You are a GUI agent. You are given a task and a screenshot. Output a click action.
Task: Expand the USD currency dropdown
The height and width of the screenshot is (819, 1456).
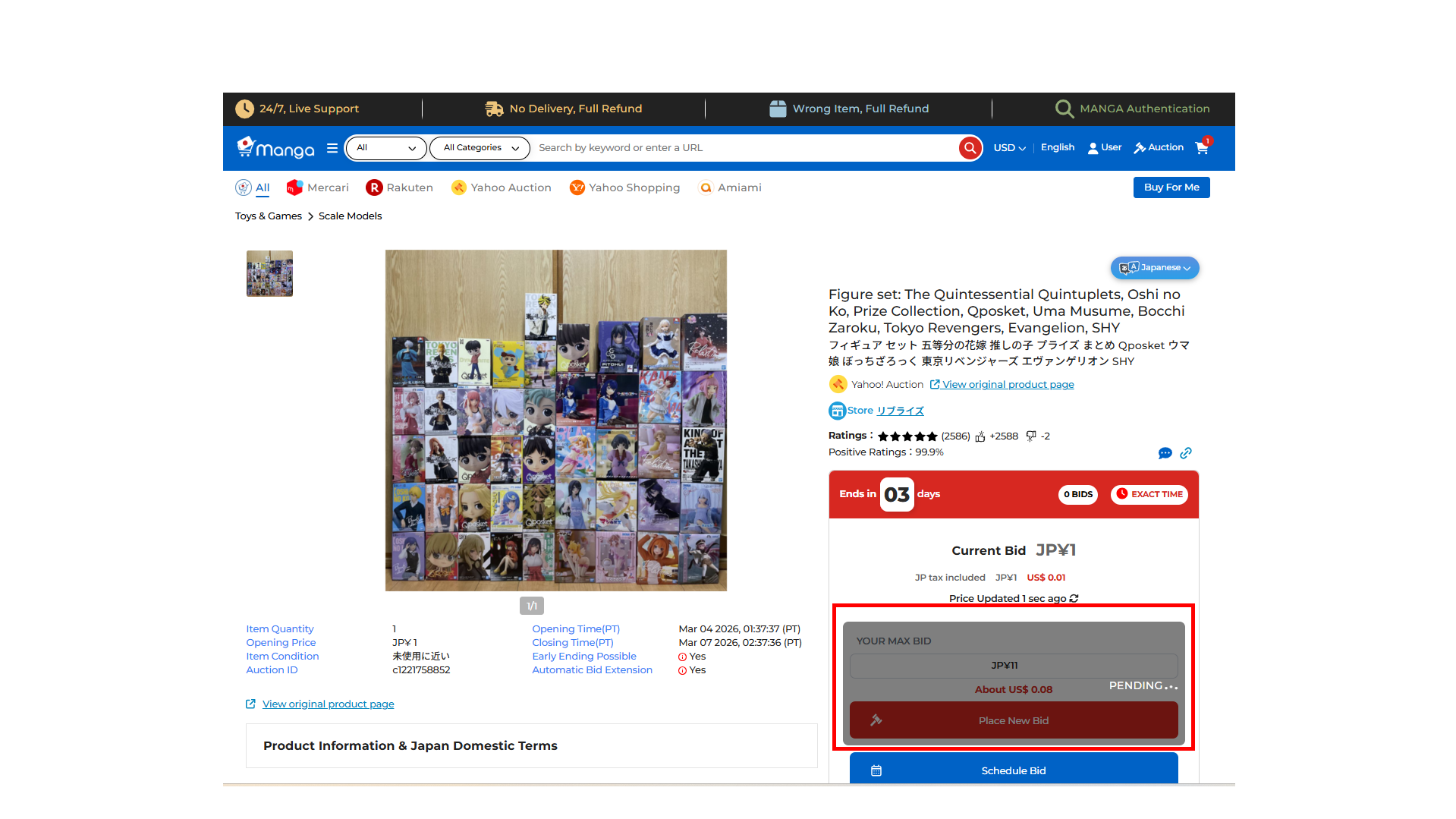[1009, 148]
